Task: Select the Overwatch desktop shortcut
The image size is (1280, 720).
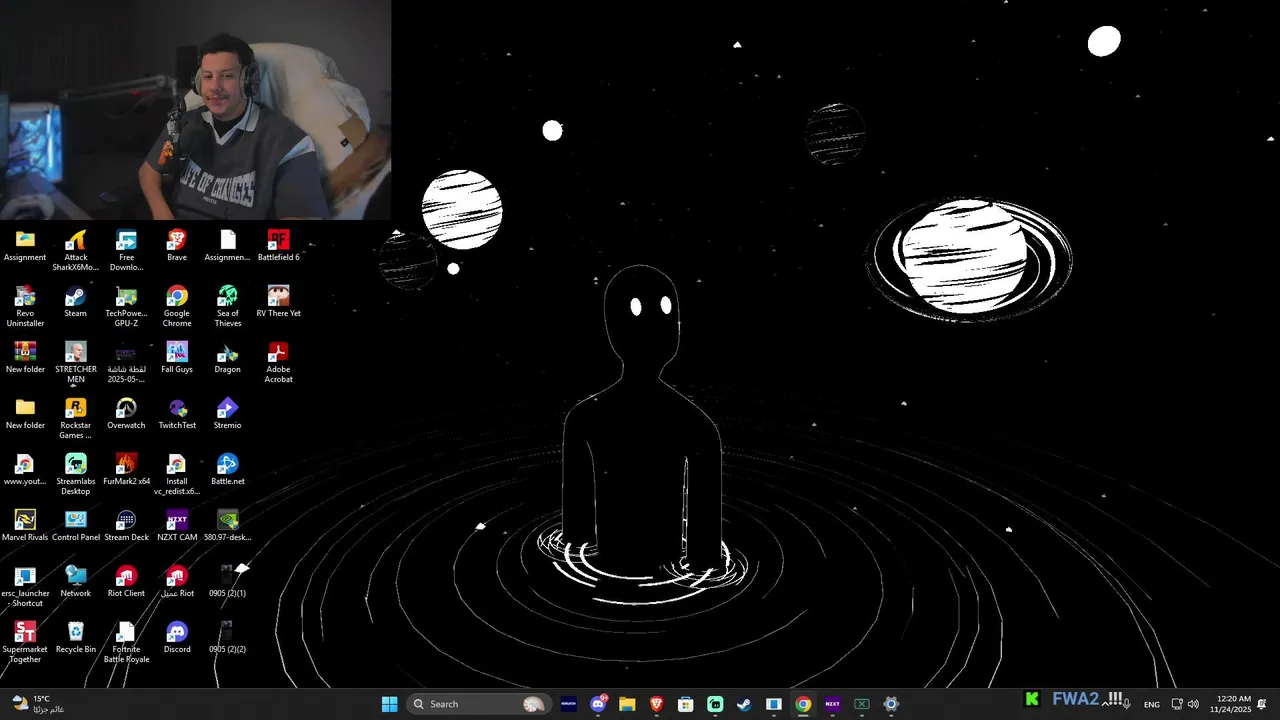Action: [126, 414]
